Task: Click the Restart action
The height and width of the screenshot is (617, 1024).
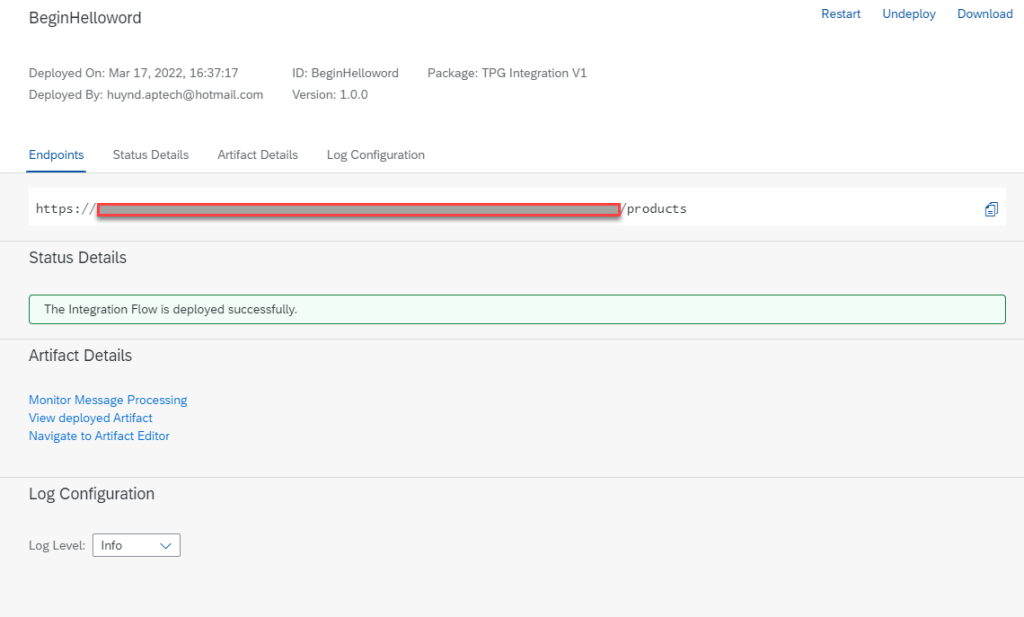Action: (840, 14)
